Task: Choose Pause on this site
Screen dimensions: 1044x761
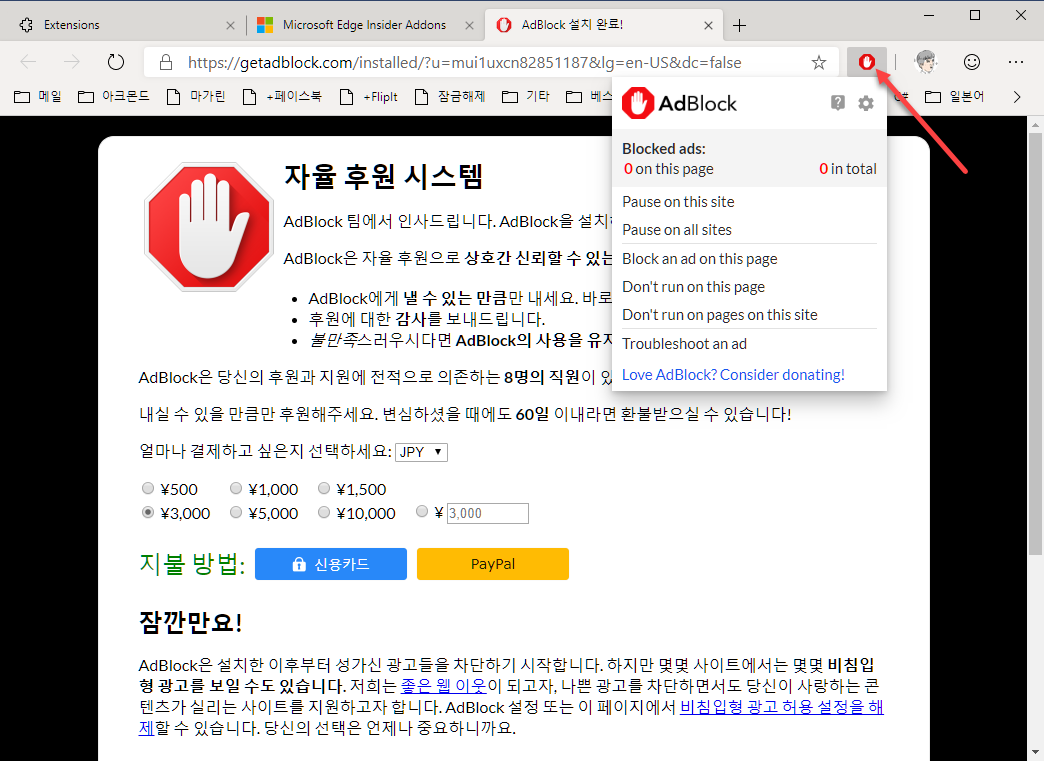Action: click(678, 202)
